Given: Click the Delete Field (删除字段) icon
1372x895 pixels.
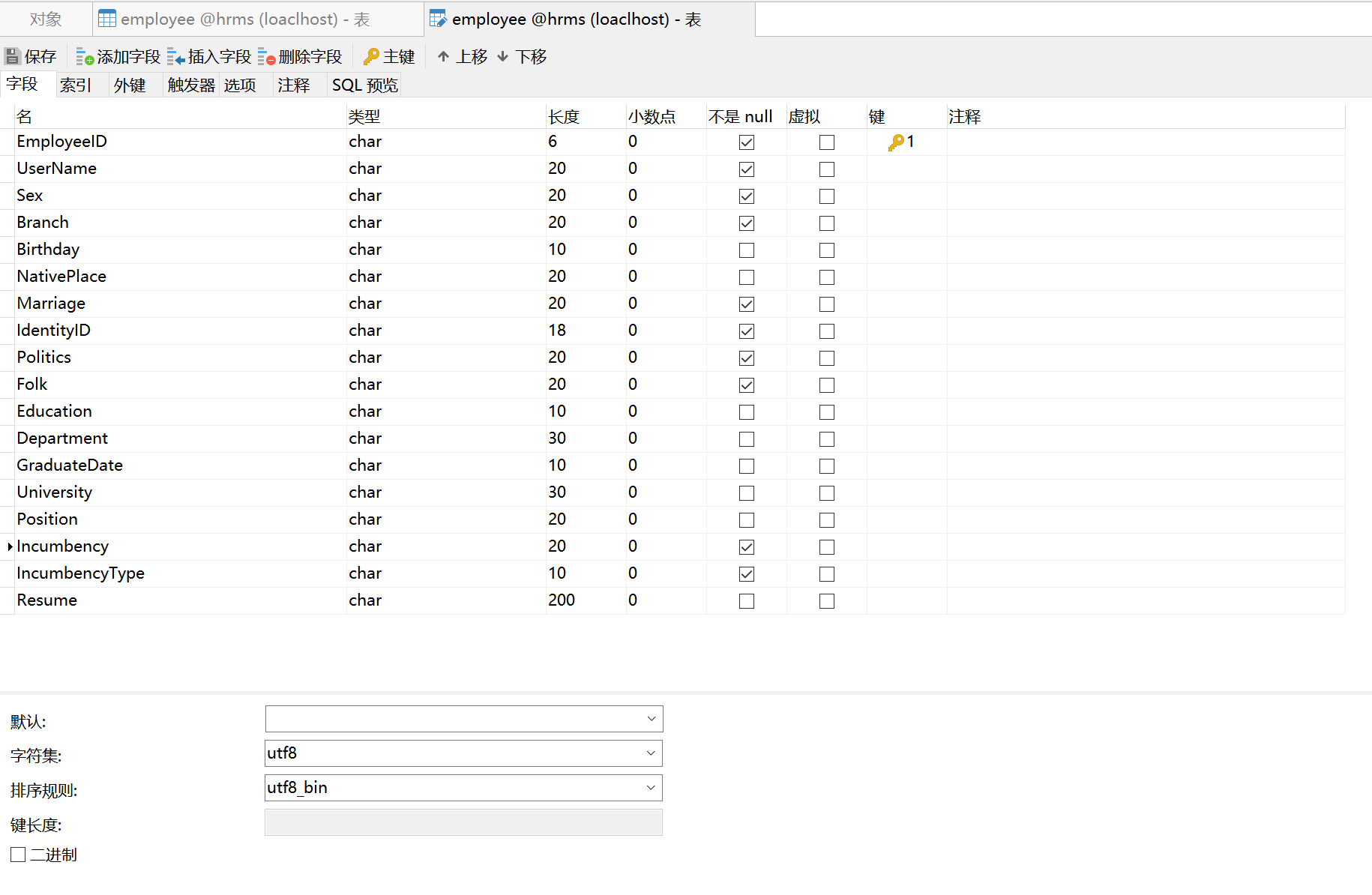Looking at the screenshot, I should tap(266, 57).
